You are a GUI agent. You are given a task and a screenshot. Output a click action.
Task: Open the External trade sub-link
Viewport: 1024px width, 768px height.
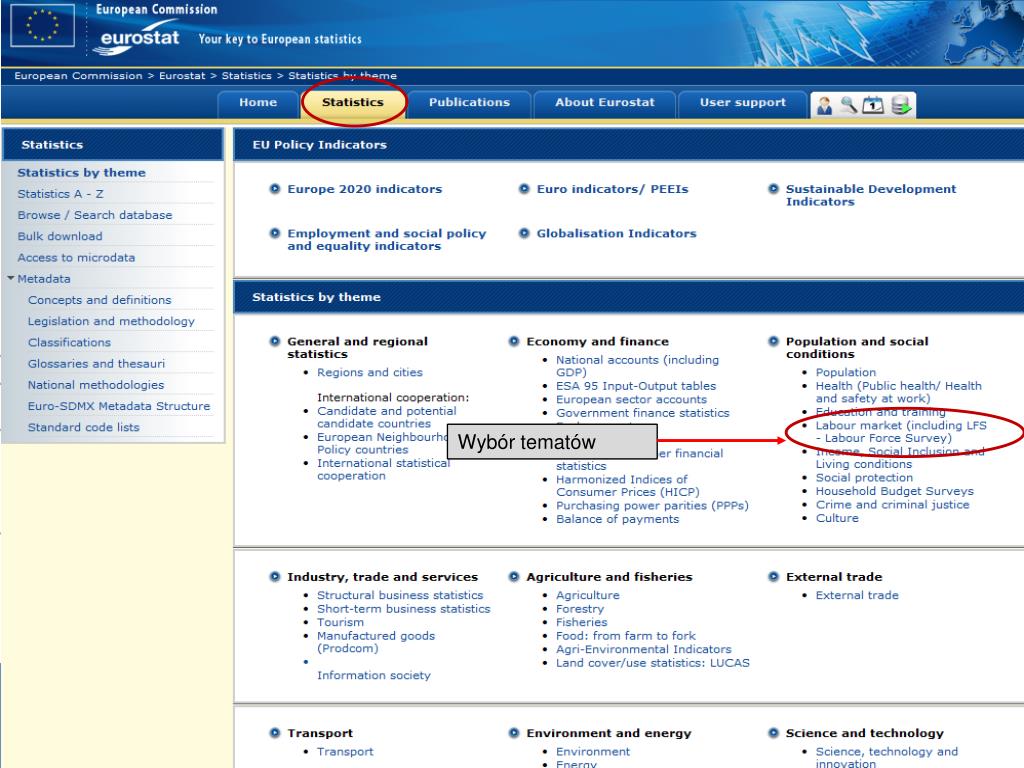point(857,595)
